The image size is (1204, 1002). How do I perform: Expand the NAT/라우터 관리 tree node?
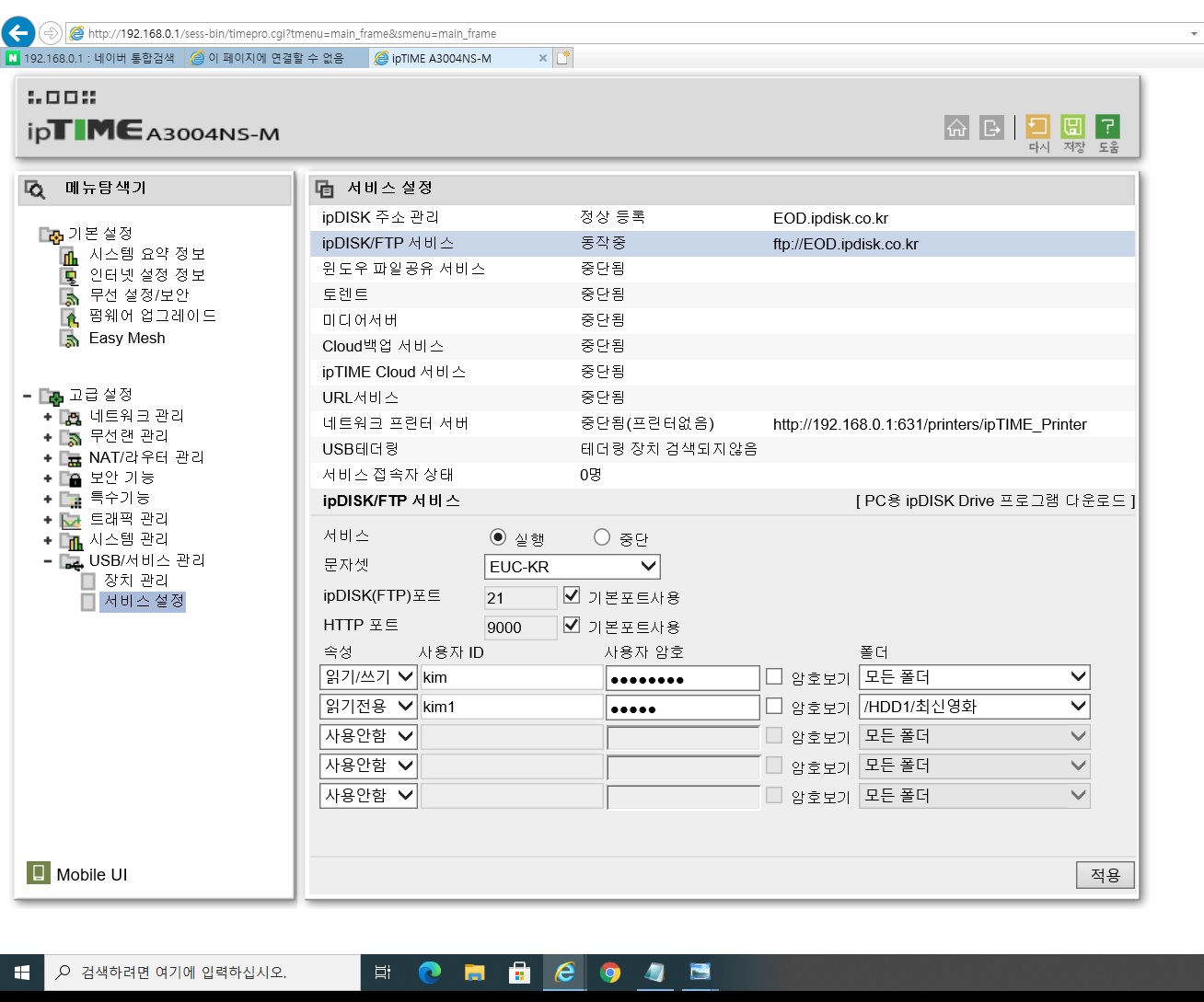point(48,458)
